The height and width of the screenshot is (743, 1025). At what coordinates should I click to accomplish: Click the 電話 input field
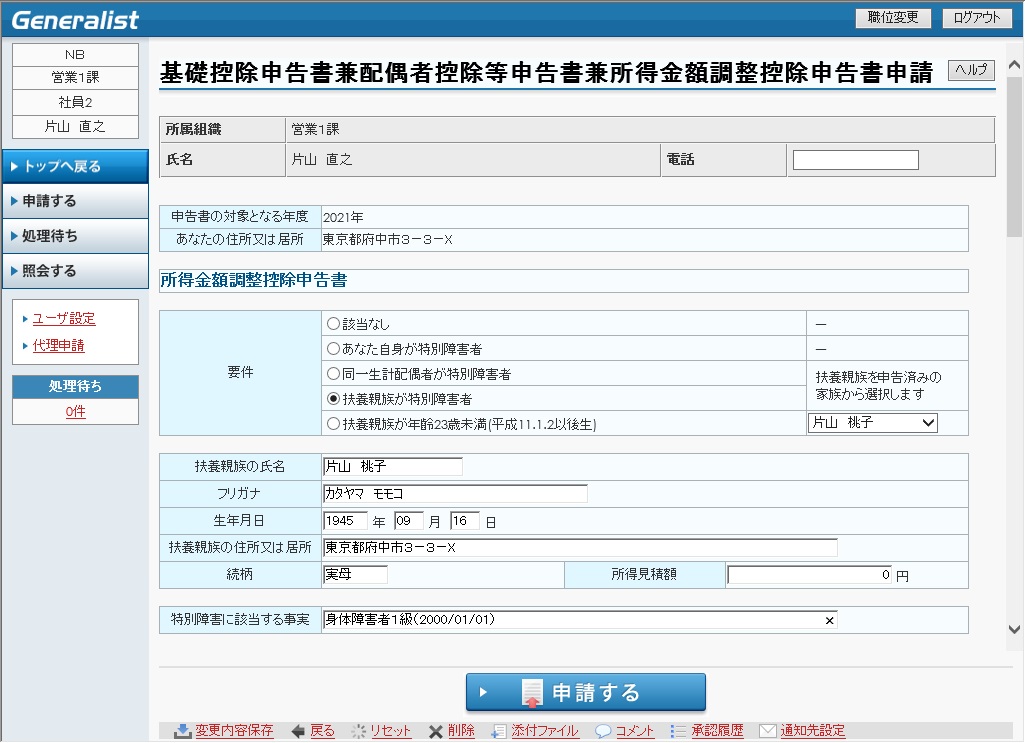[855, 160]
